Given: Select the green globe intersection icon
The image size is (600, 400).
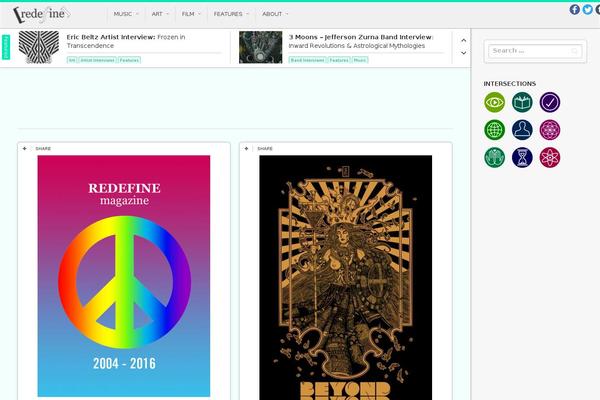Looking at the screenshot, I should 494,130.
